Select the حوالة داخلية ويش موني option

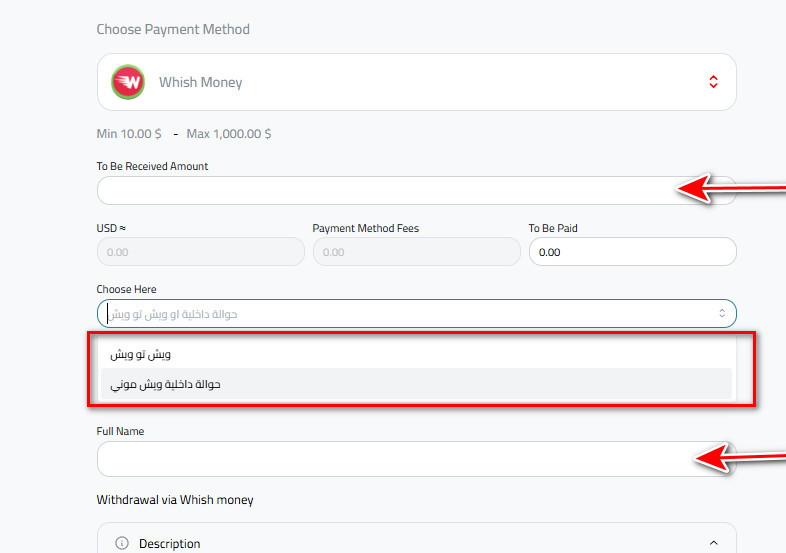coord(417,384)
